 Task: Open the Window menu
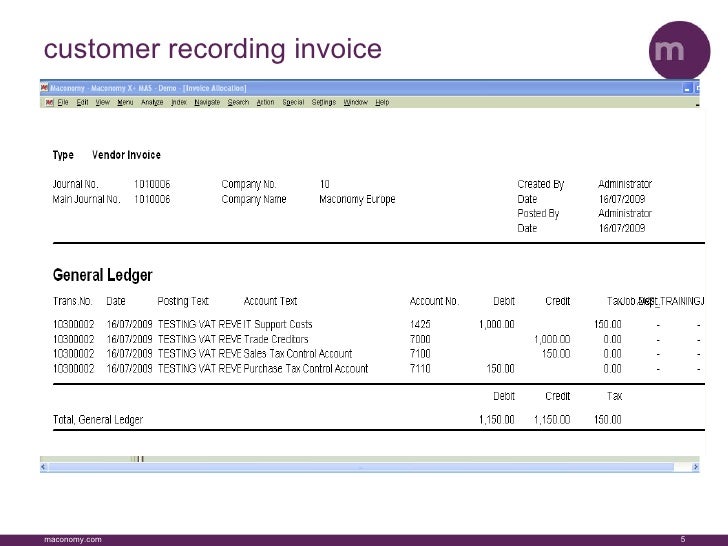point(356,103)
